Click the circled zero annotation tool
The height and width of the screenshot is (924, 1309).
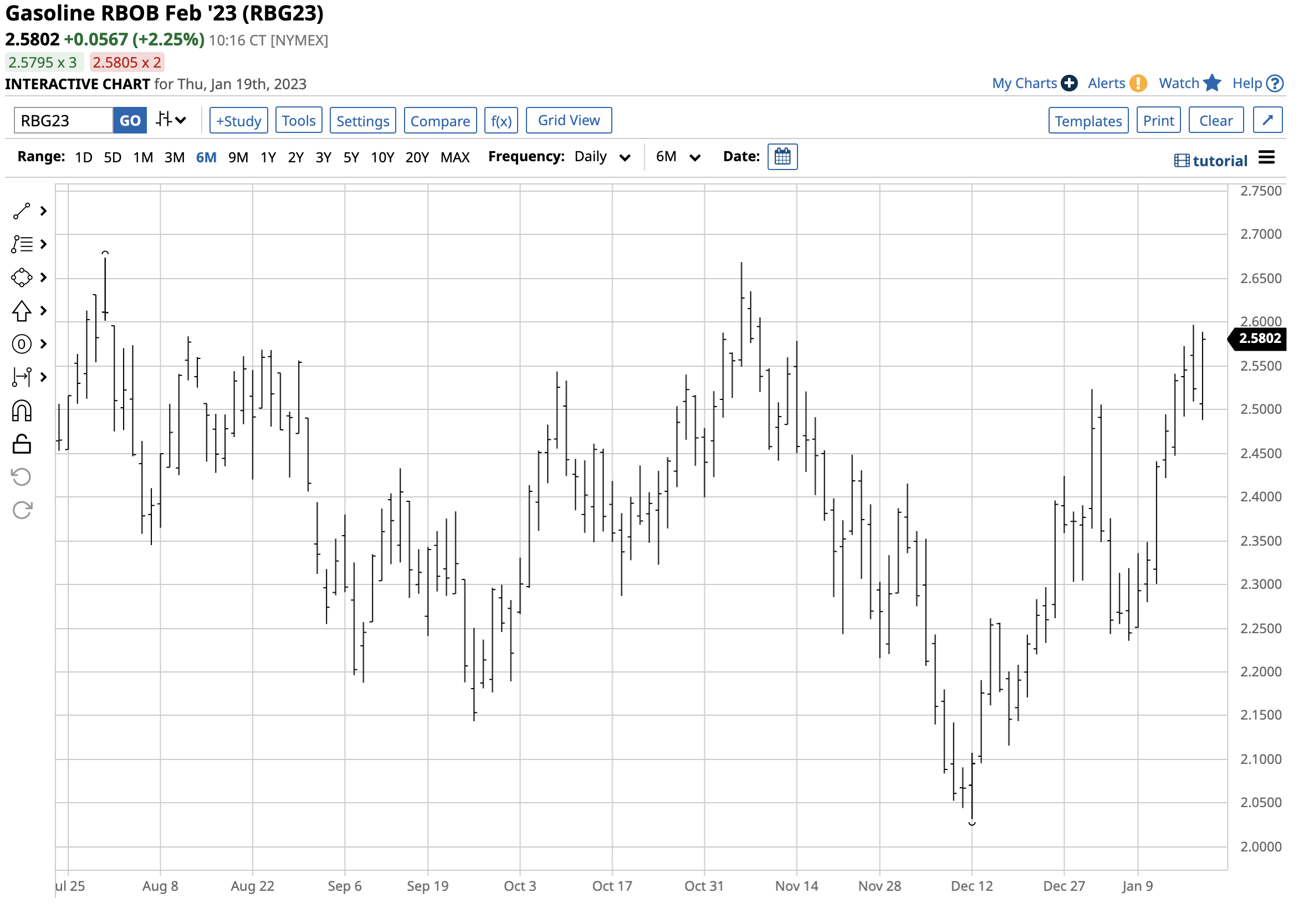pyautogui.click(x=22, y=345)
